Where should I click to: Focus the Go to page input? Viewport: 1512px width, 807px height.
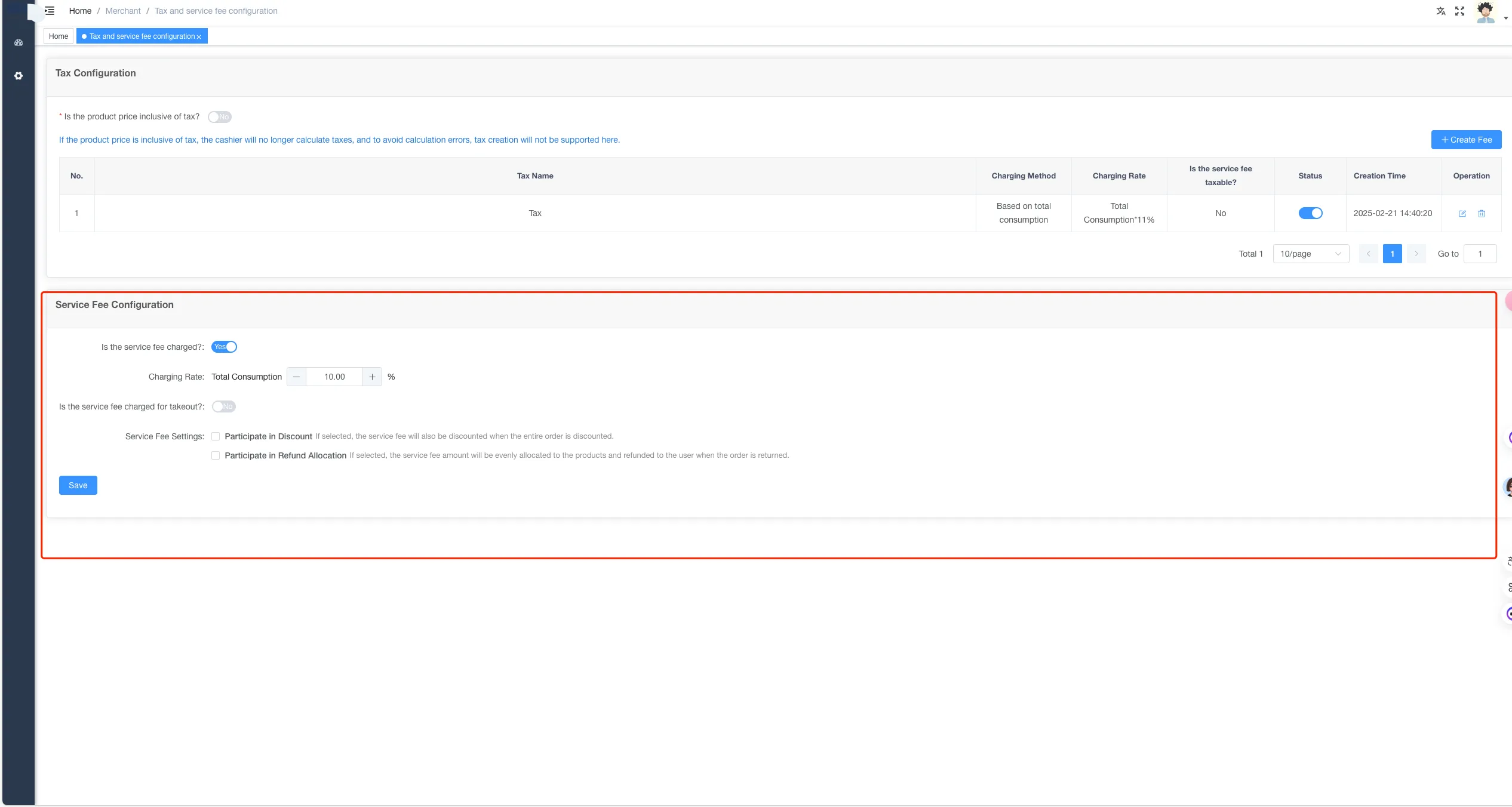(x=1480, y=254)
